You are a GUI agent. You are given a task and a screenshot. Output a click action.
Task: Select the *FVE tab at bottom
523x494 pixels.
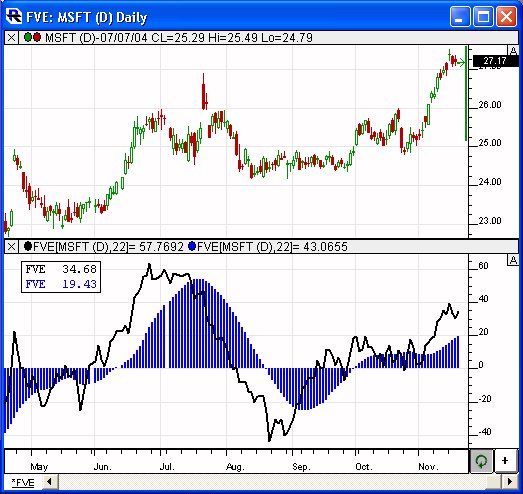tap(23, 482)
